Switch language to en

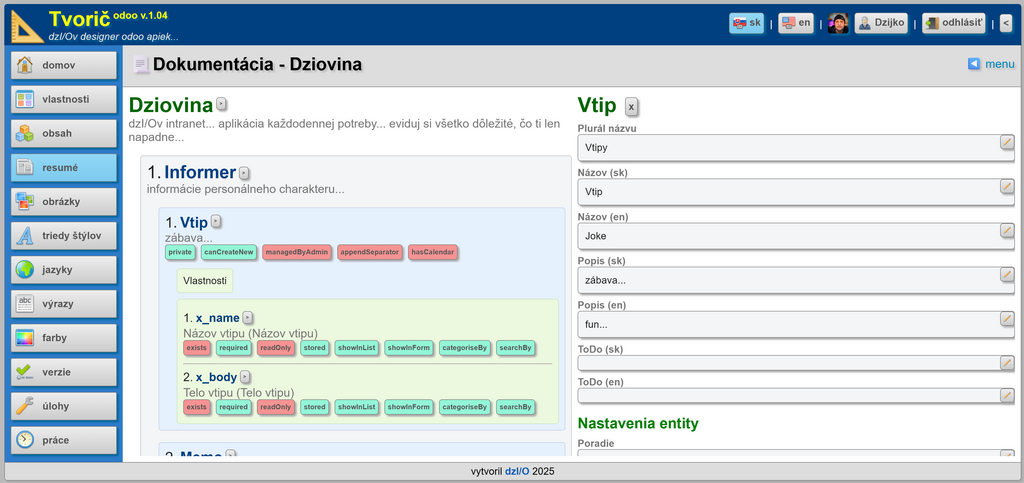tap(796, 23)
